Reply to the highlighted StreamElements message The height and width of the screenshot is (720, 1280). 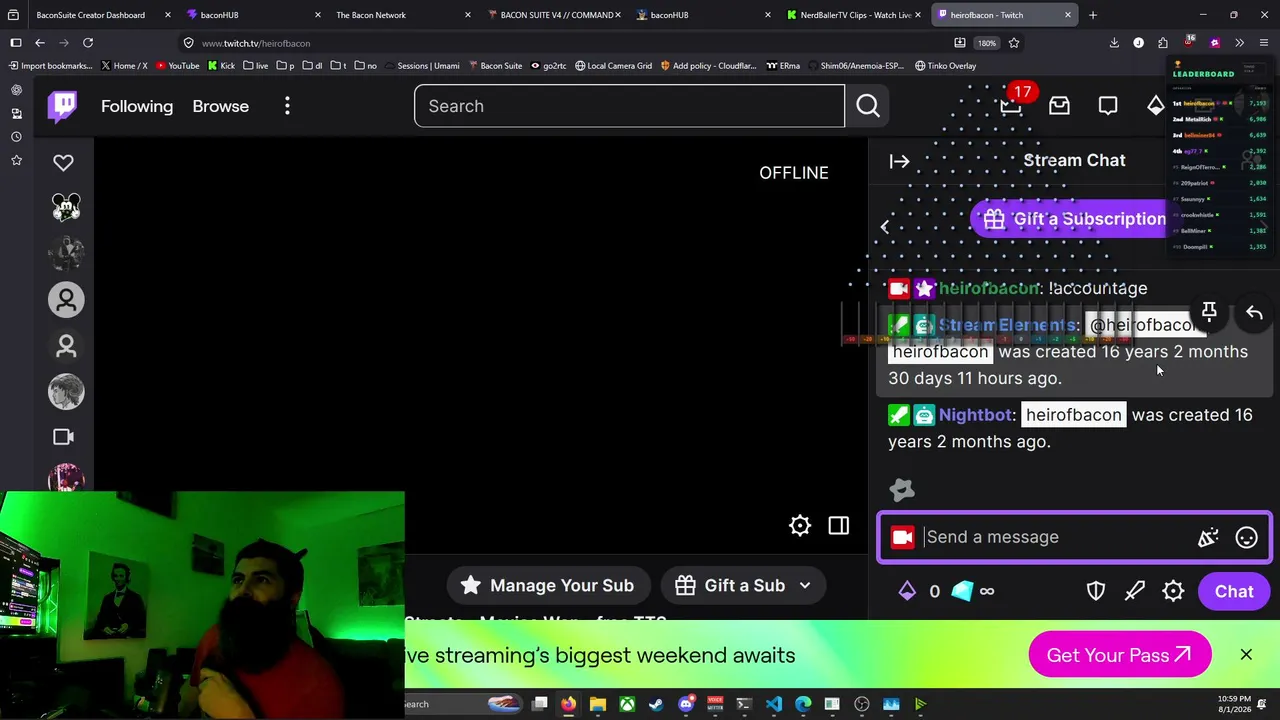(1254, 313)
